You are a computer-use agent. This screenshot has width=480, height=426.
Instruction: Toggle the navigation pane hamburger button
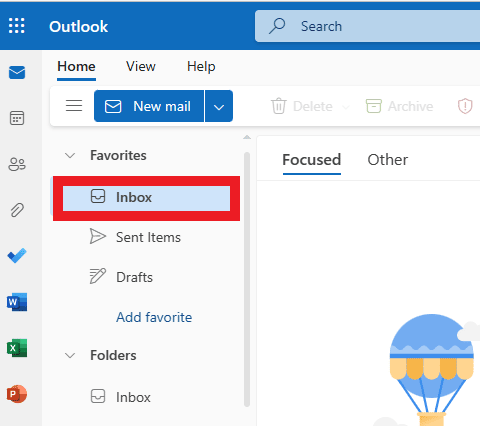74,106
